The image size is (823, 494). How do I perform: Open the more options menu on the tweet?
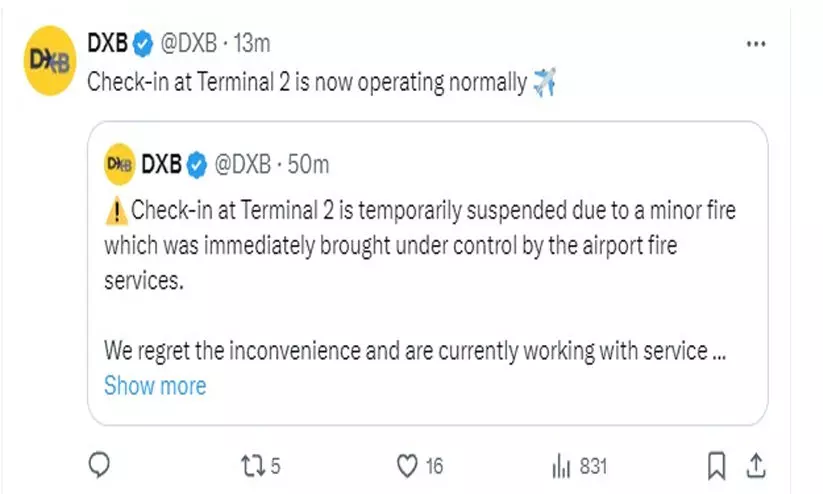coord(755,46)
